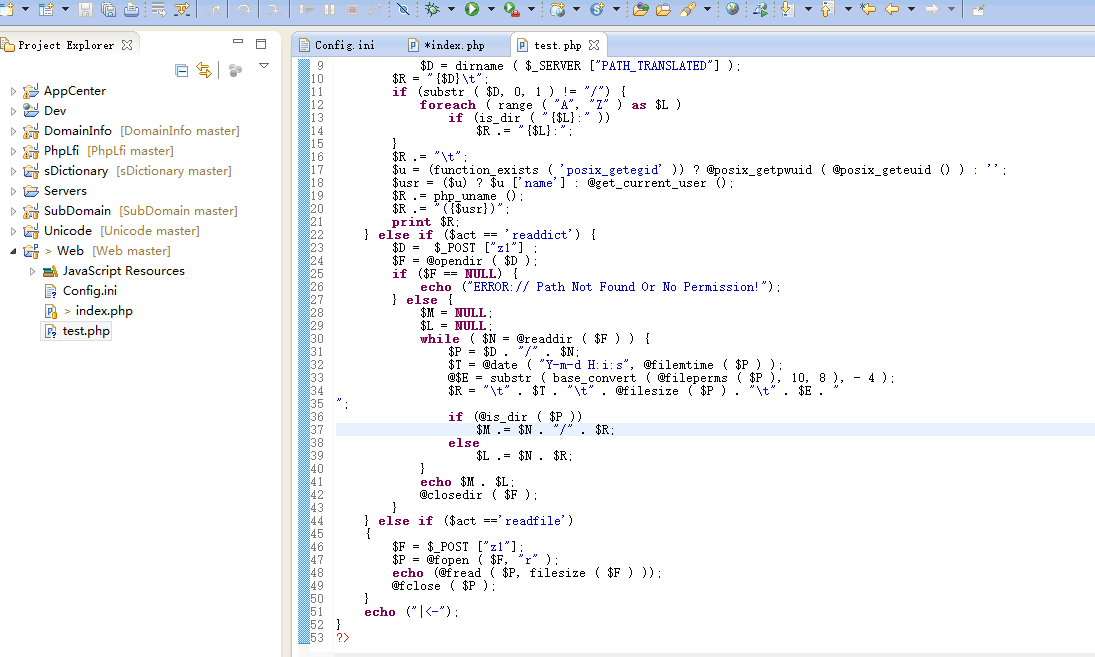Expand the Unicode project
Image resolution: width=1095 pixels, height=657 pixels.
(x=13, y=231)
